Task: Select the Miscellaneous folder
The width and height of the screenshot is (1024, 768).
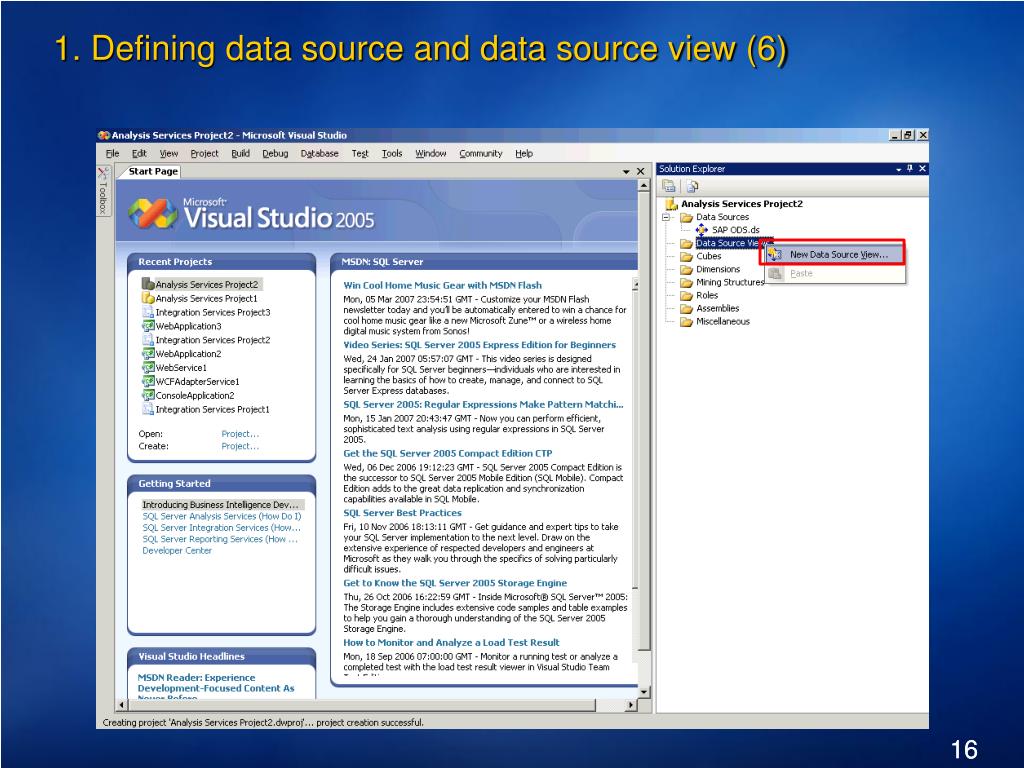Action: coord(722,321)
